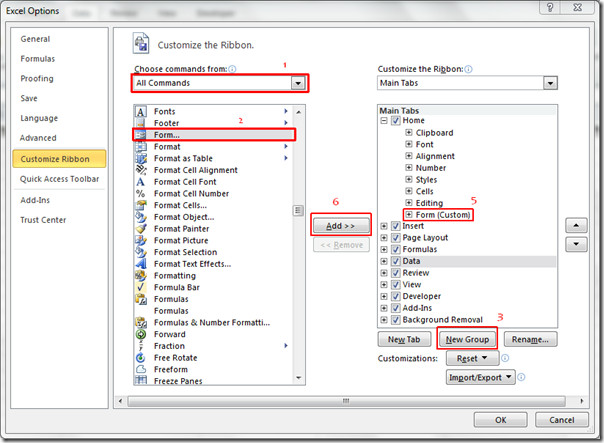
Task: Click the Fraction command icon
Action: click(141, 346)
